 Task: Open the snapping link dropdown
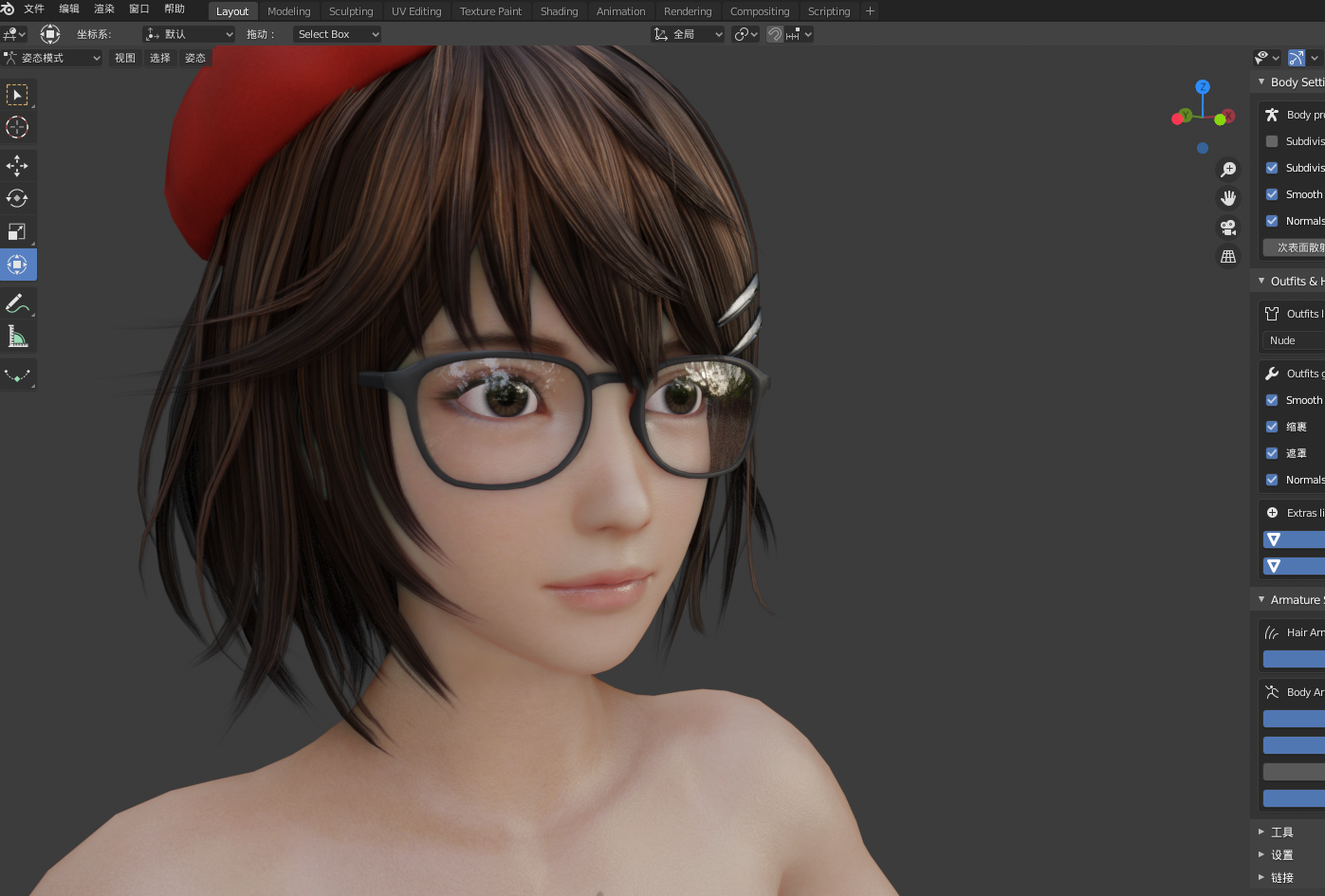(746, 34)
